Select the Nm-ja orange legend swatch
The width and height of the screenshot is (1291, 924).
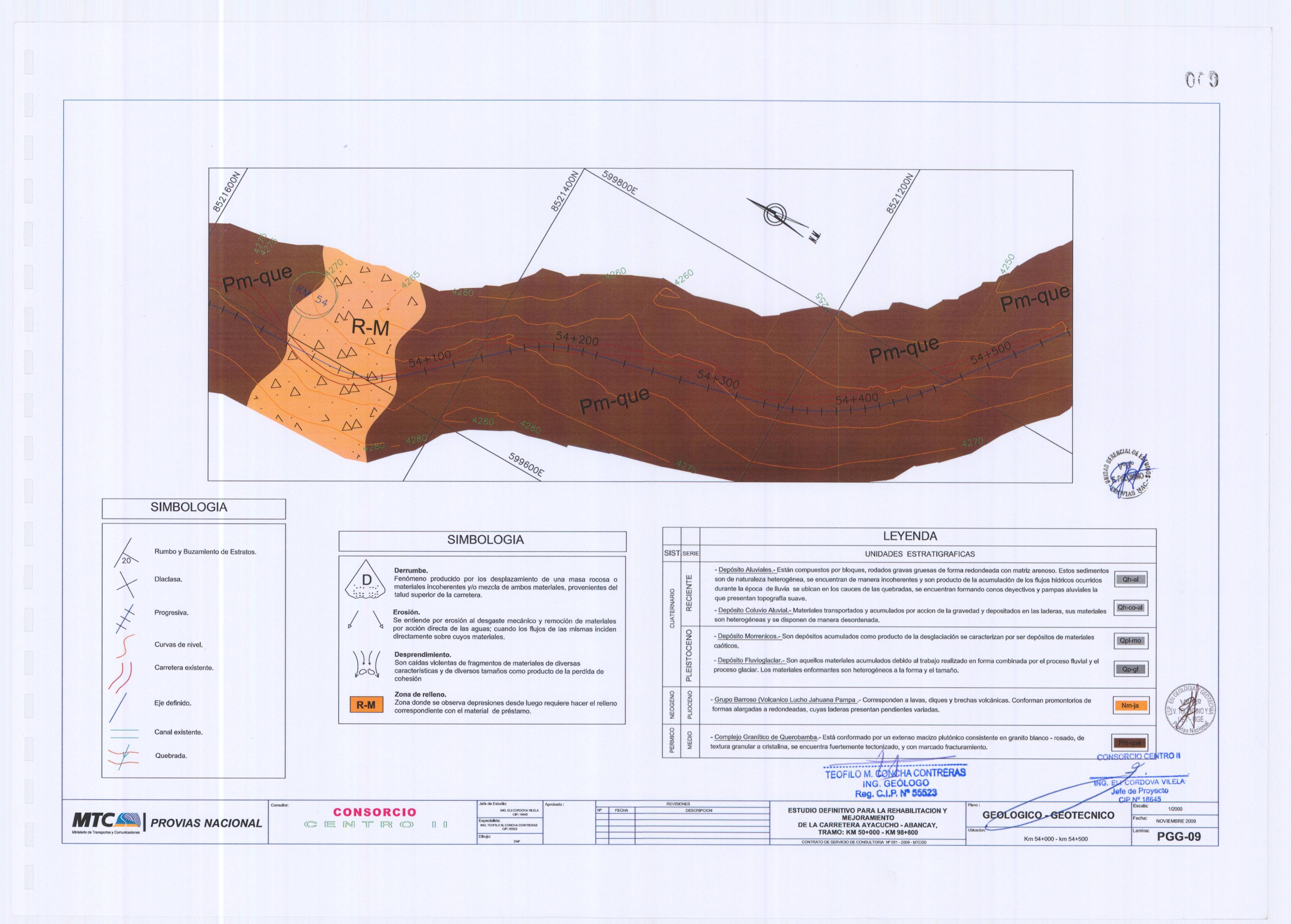1130,706
